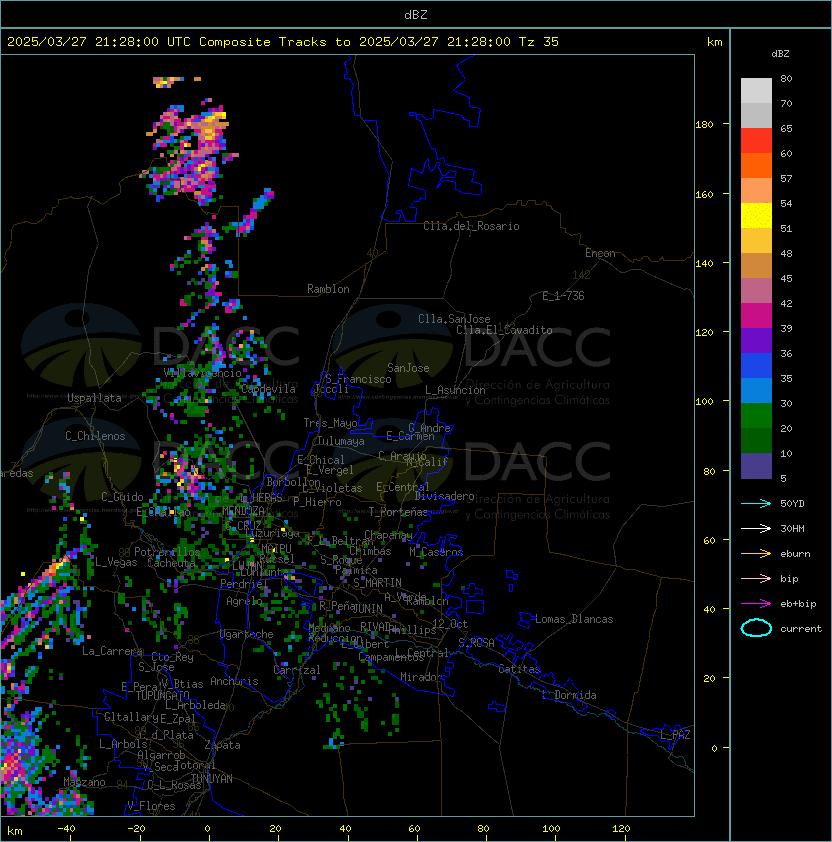Viewport: 832px width, 842px height.
Task: Select the dark orange 57-60 dBZ swatch
Action: pyautogui.click(x=756, y=165)
